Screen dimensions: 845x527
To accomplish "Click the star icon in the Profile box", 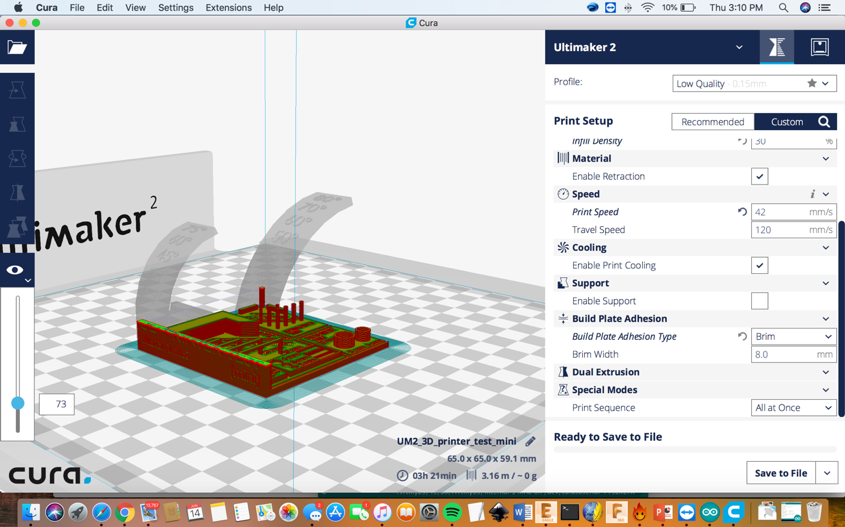I will click(812, 83).
